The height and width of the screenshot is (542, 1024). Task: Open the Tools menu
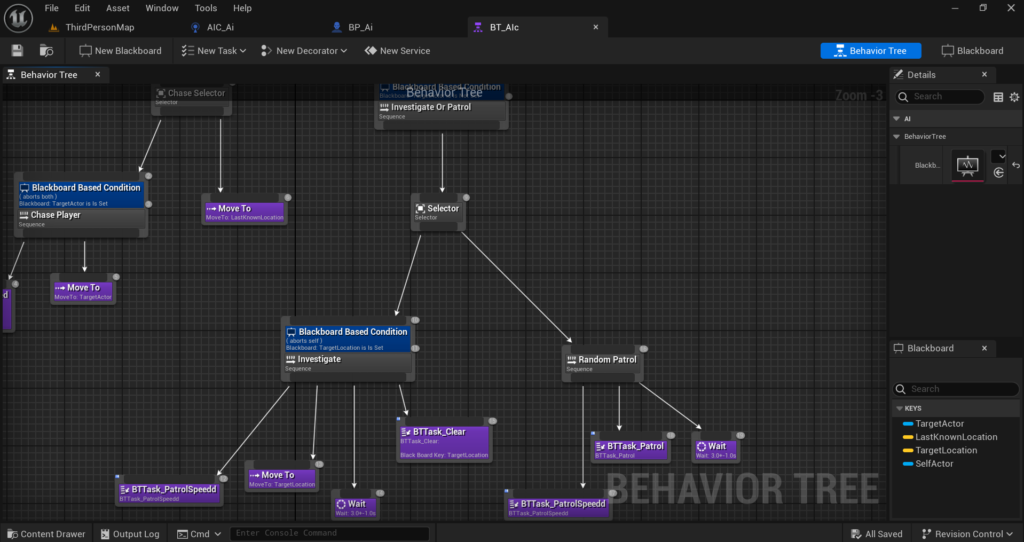pos(206,8)
